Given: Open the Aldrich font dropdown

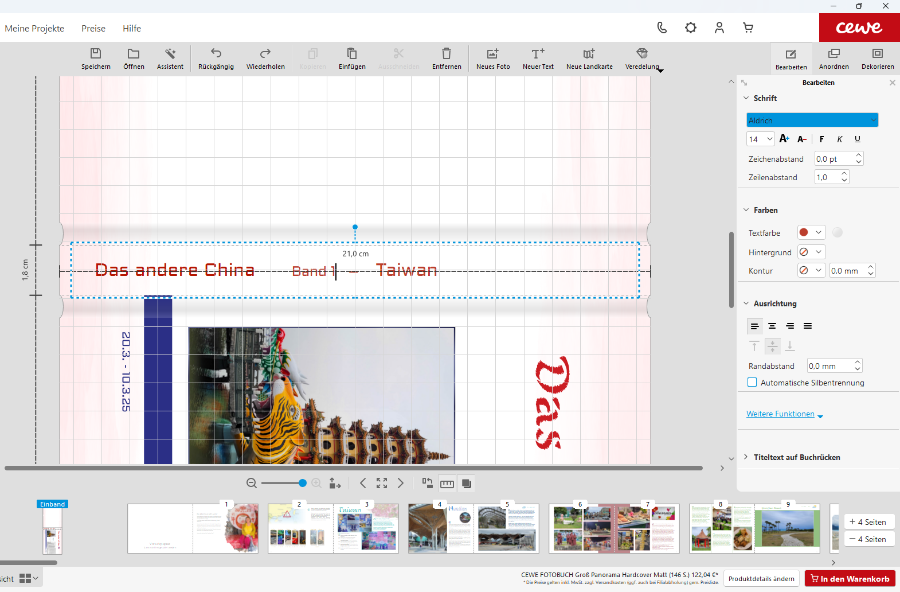Looking at the screenshot, I should point(812,120).
